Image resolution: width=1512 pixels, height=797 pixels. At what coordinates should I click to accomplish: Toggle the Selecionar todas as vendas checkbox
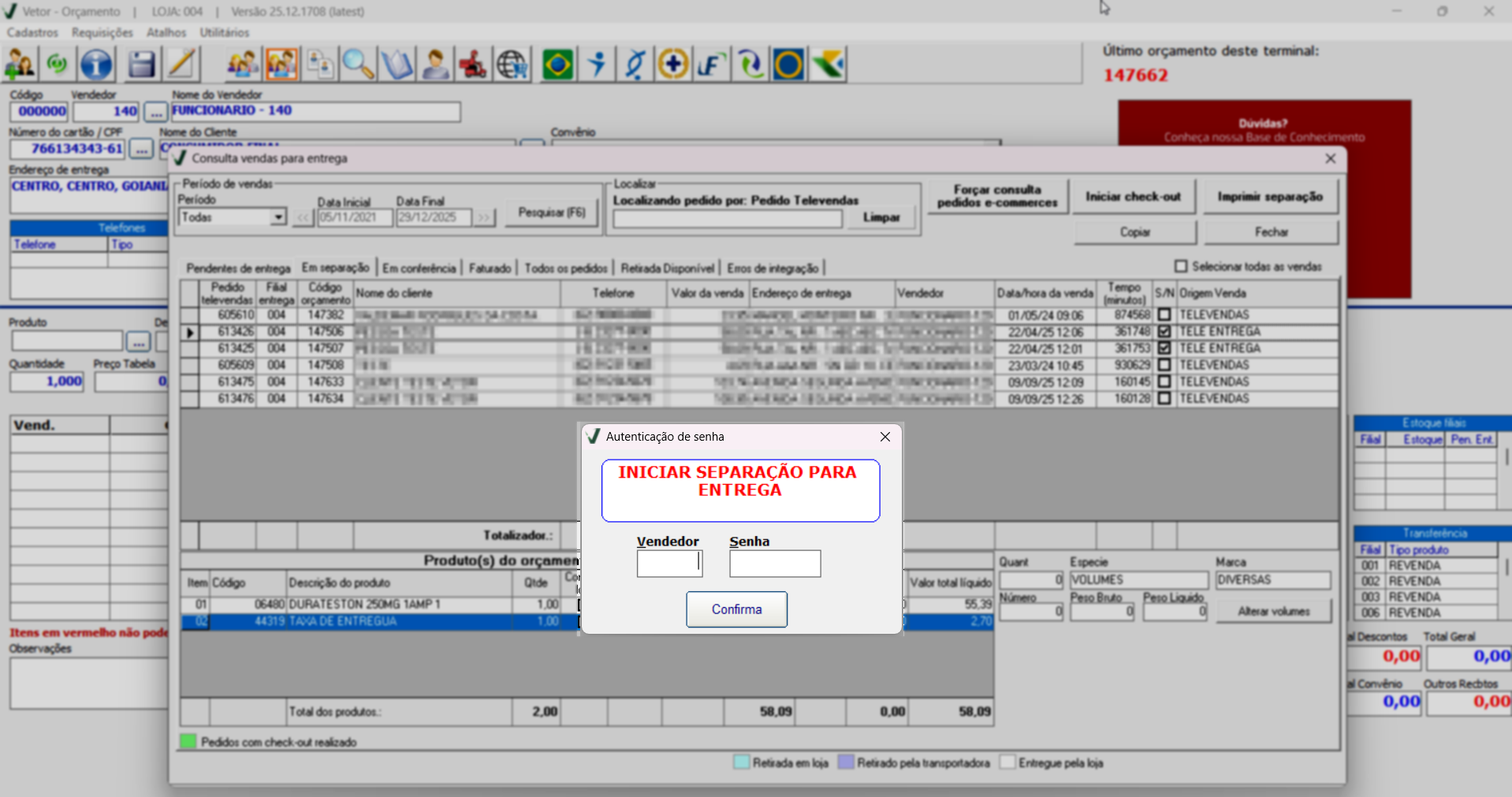pyautogui.click(x=1181, y=266)
